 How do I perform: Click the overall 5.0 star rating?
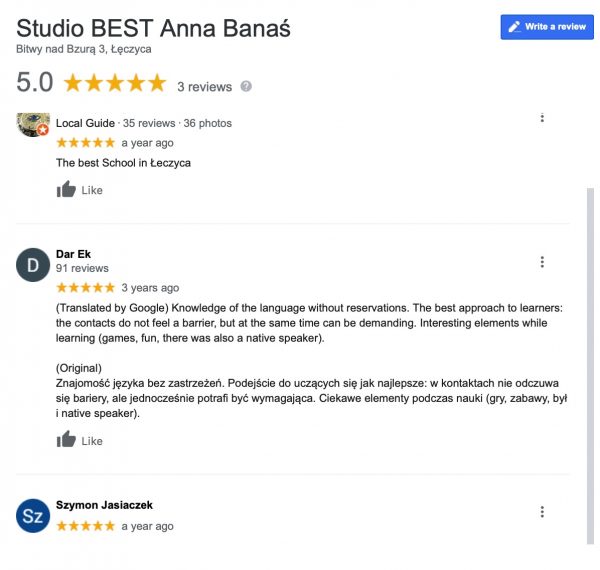[x=115, y=84]
